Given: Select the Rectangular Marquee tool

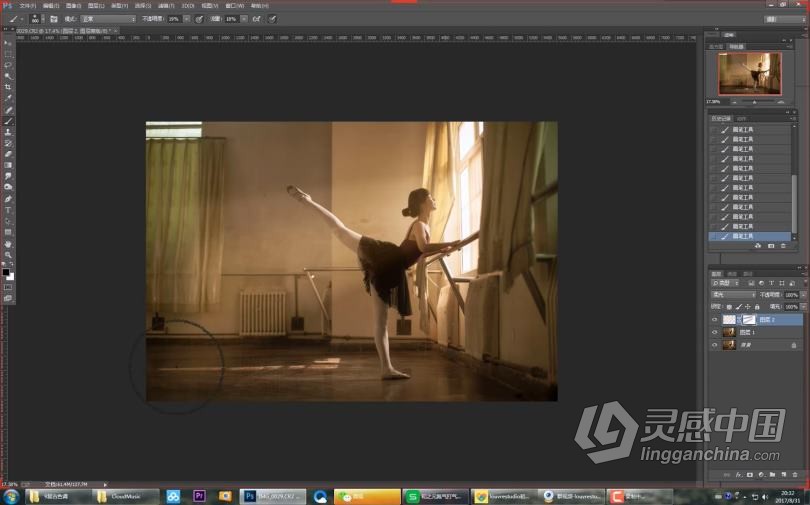Looking at the screenshot, I should point(8,54).
